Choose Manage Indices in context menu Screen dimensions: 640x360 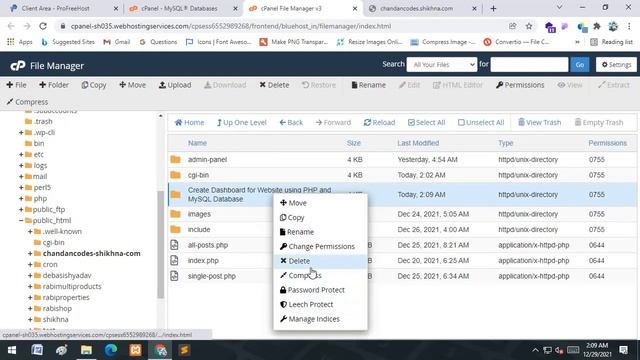(320, 319)
